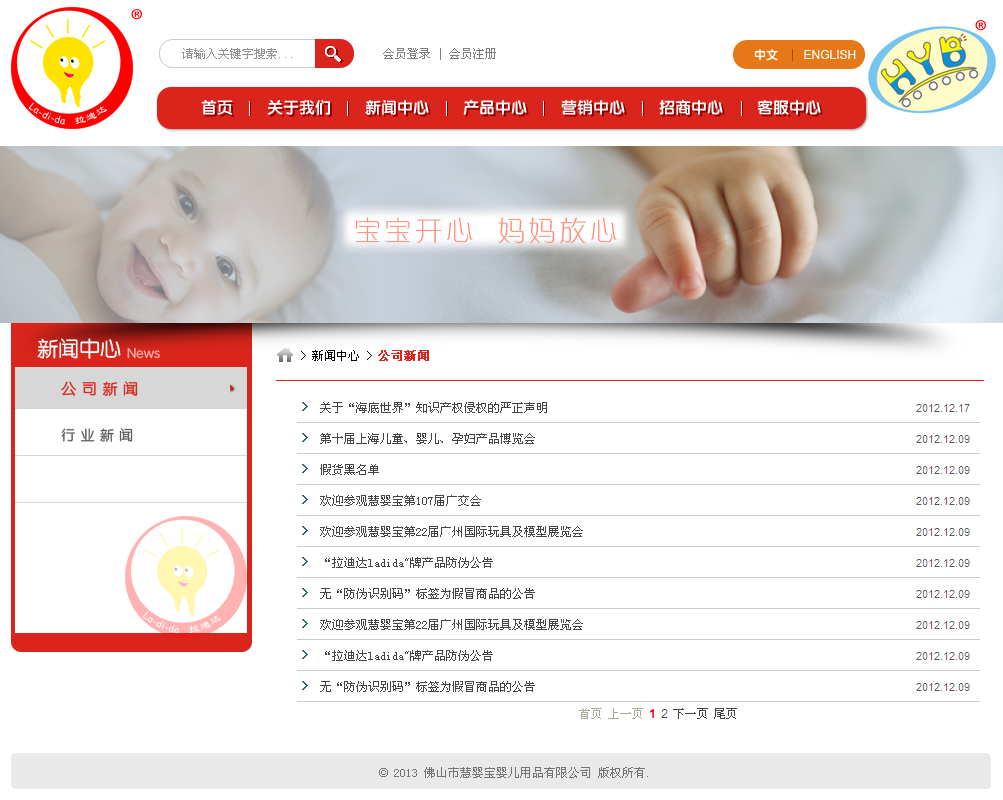Switch language to ENGLISH
The width and height of the screenshot is (1003, 800).
829,55
